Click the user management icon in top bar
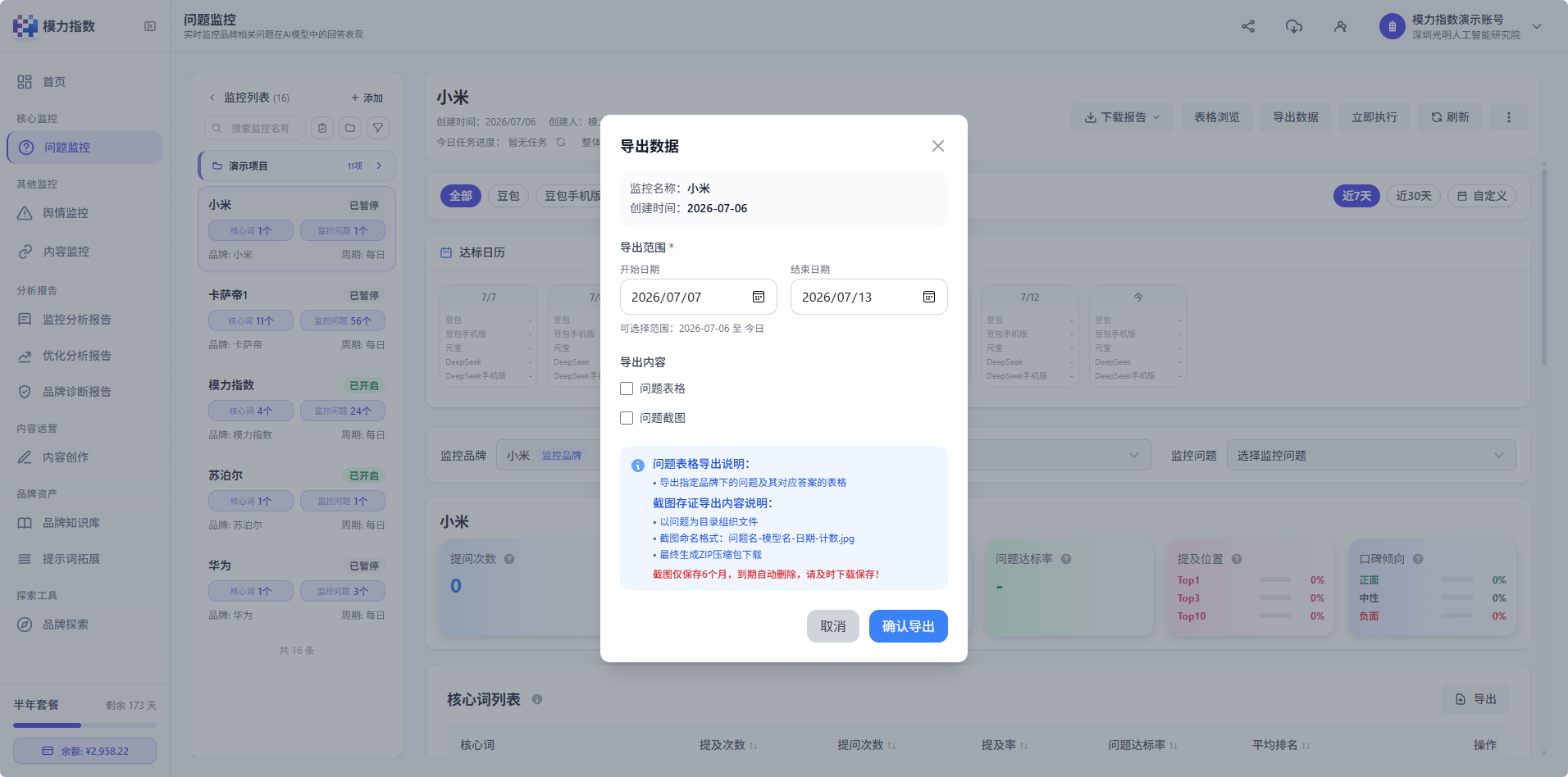Viewport: 1568px width, 777px height. click(1340, 26)
